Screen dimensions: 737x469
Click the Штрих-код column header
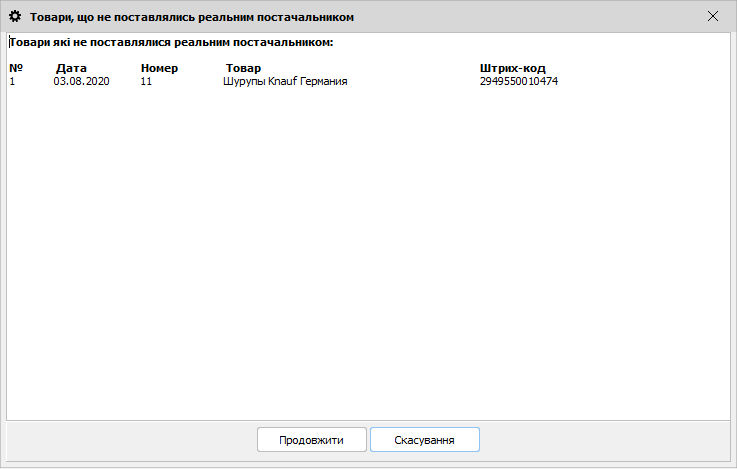(x=512, y=68)
